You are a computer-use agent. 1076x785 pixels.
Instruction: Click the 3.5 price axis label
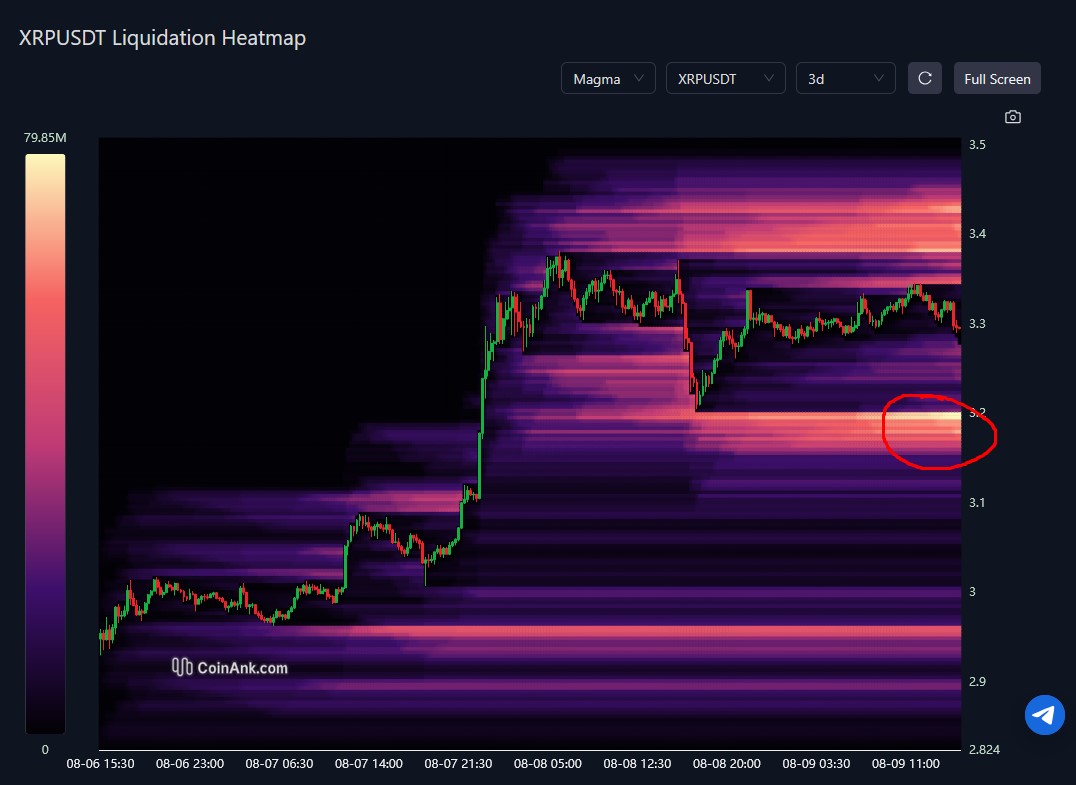976,144
